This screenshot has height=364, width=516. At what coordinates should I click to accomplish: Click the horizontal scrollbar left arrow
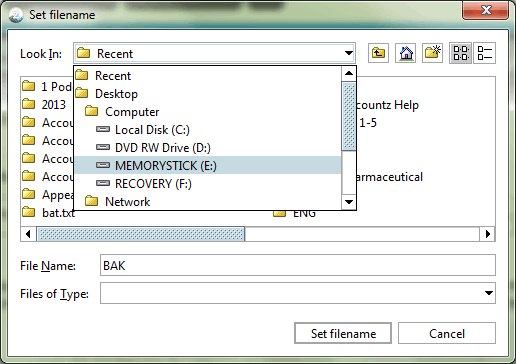pos(28,234)
